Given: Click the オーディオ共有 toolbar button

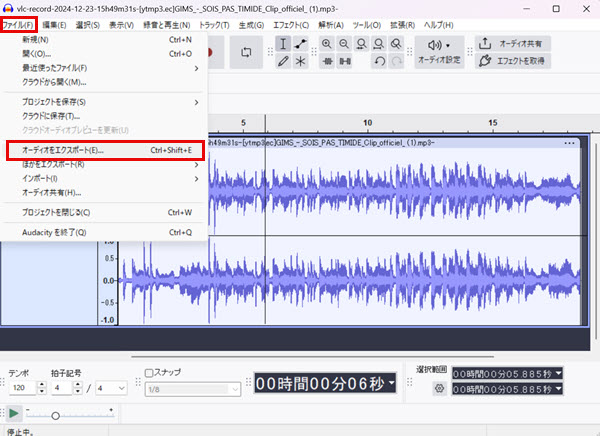Looking at the screenshot, I should (x=513, y=44).
